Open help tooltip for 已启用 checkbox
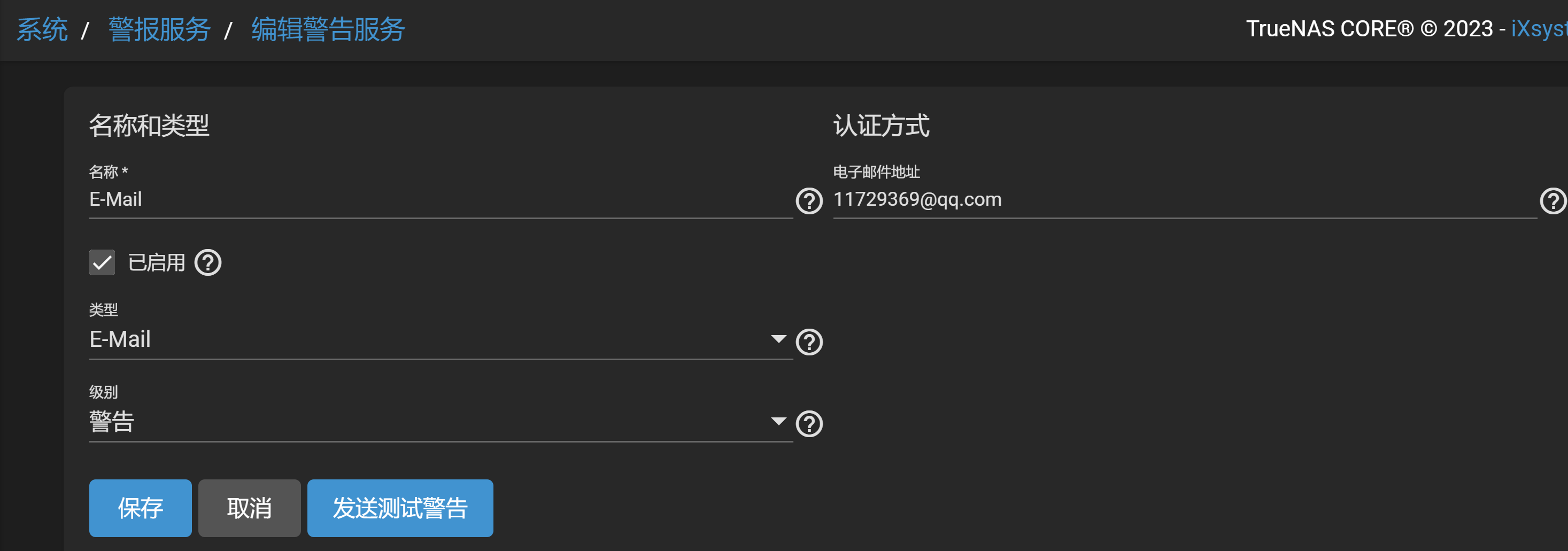The height and width of the screenshot is (551, 1568). [x=207, y=263]
